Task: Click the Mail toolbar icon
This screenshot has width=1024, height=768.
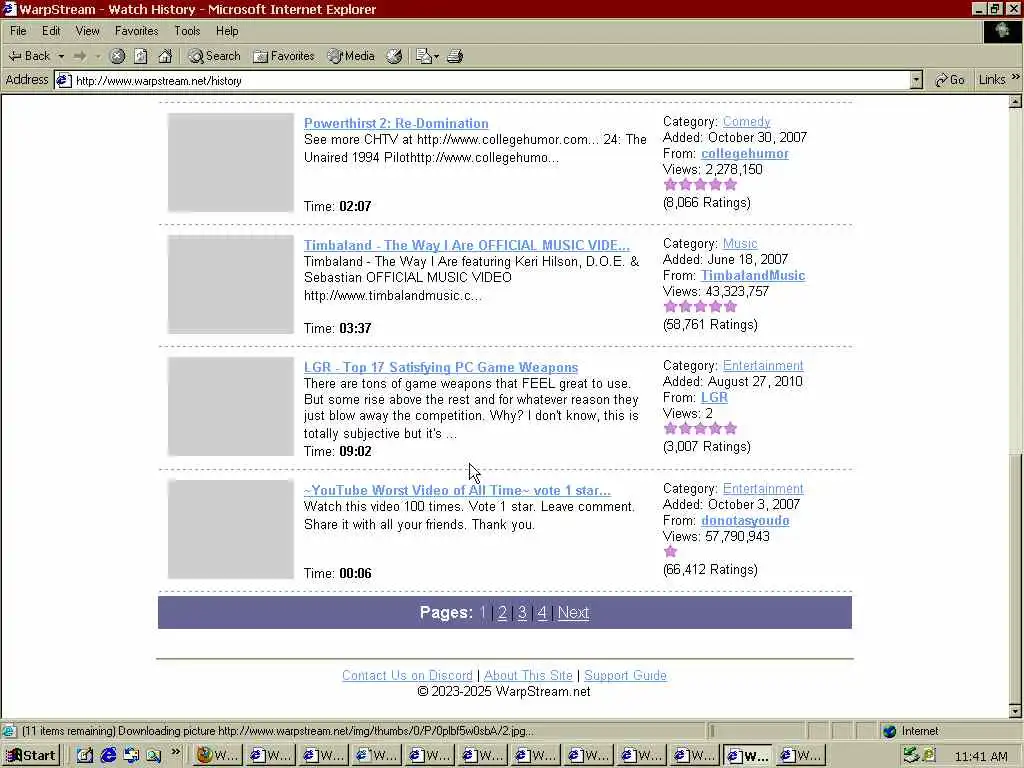Action: pyautogui.click(x=424, y=56)
